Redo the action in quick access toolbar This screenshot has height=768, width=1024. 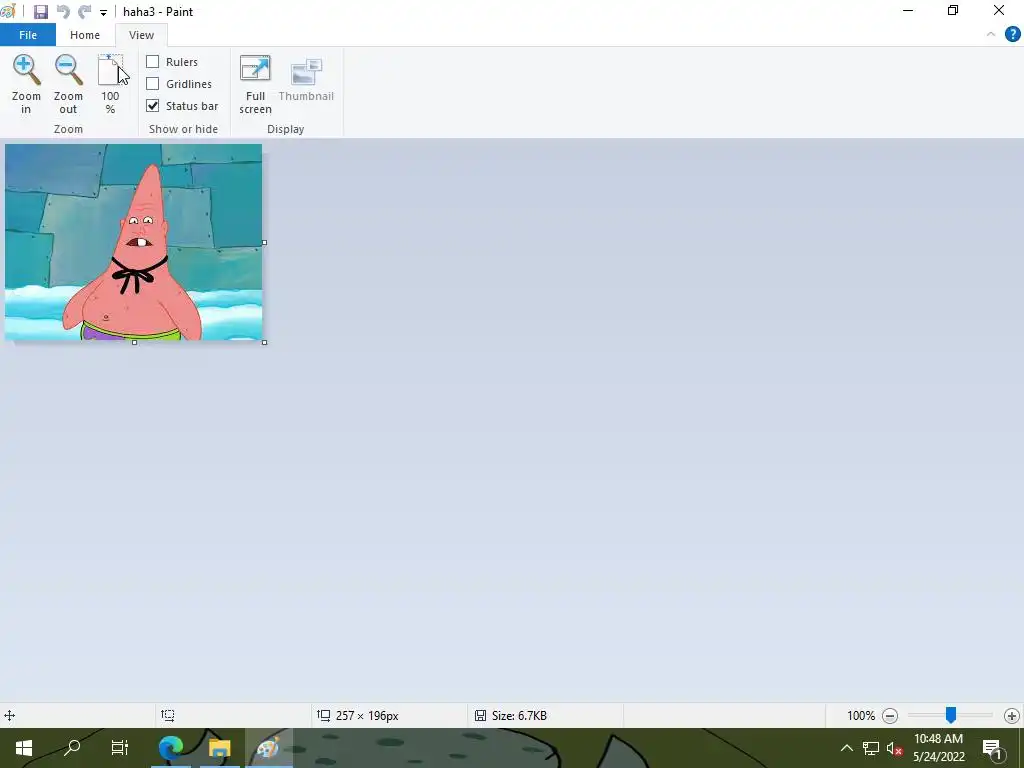(84, 12)
